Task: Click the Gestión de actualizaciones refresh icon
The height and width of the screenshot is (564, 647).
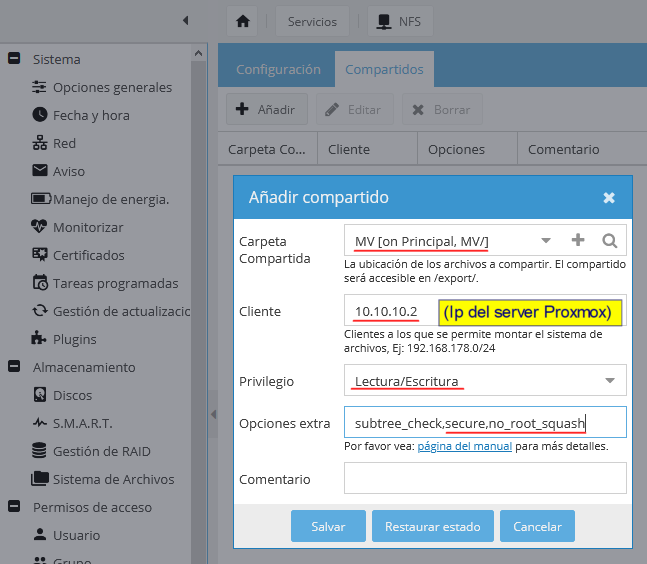Action: [x=40, y=310]
